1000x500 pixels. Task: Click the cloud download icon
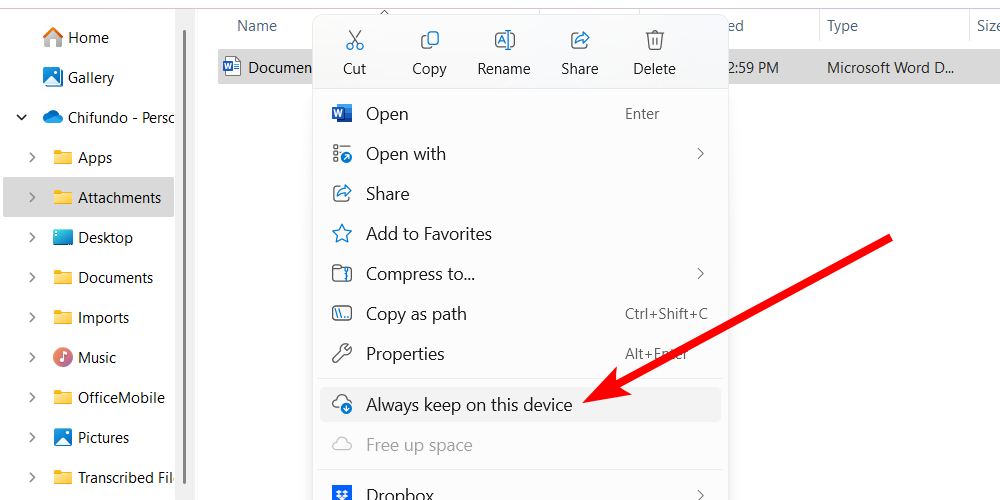tap(342, 404)
